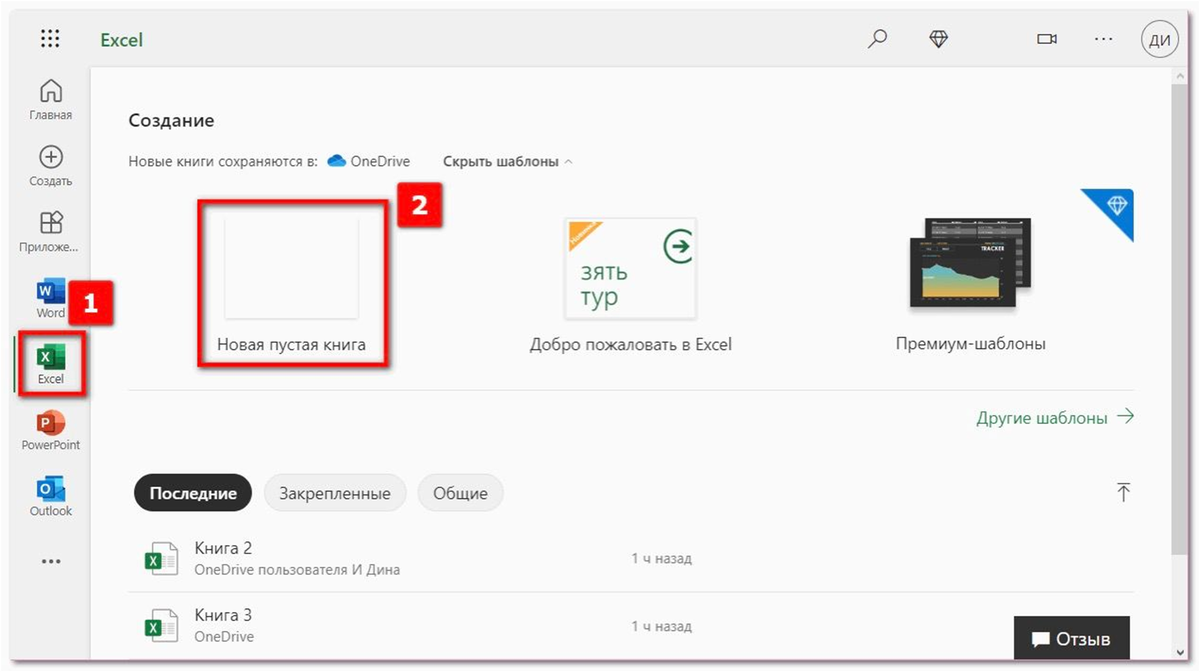Select the Последние tab
The height and width of the screenshot is (672, 1200).
click(x=193, y=493)
